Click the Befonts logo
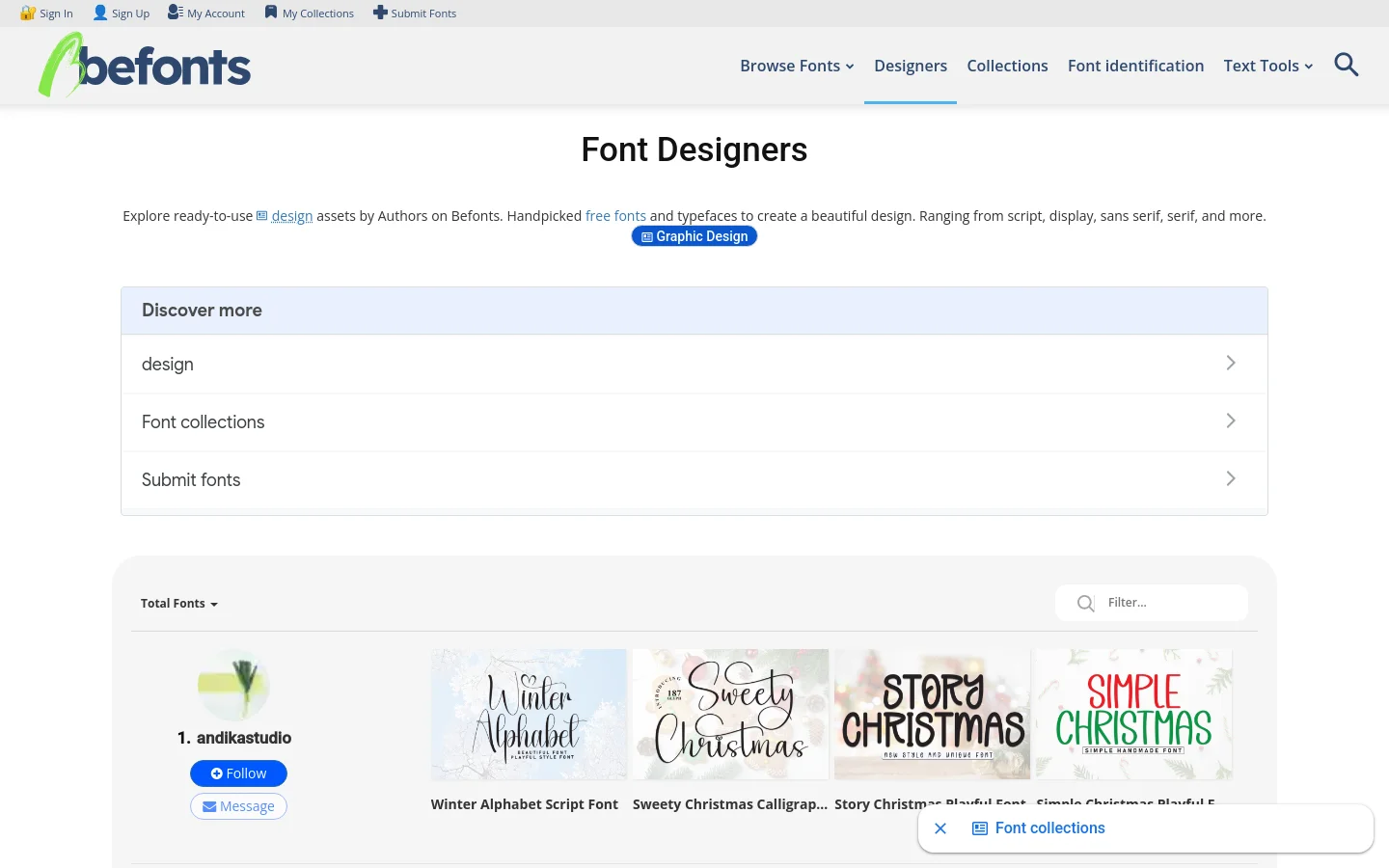Screen dimensions: 1389x868 [x=145, y=65]
